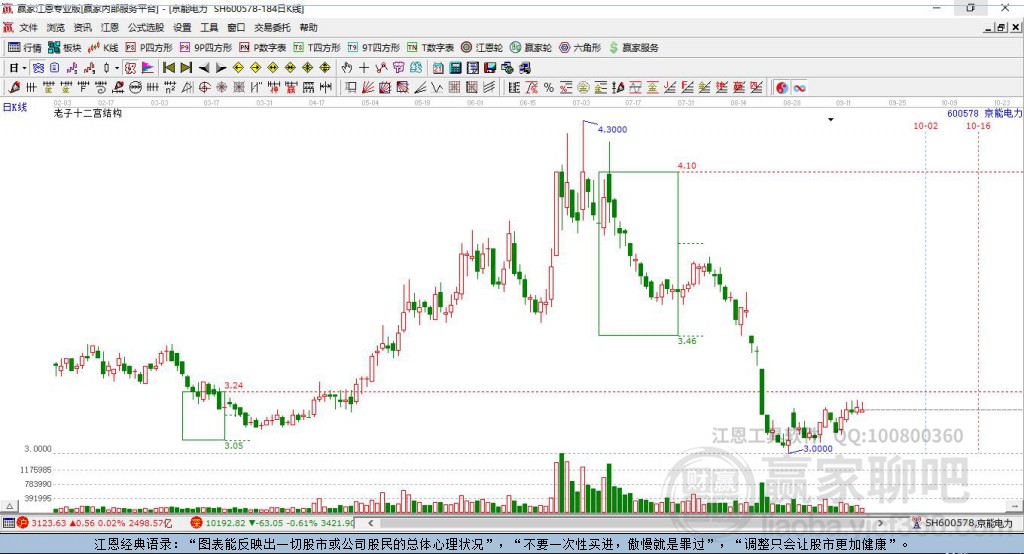The width and height of the screenshot is (1024, 554).
Task: Open the 交易委托 menu
Action: pos(272,27)
